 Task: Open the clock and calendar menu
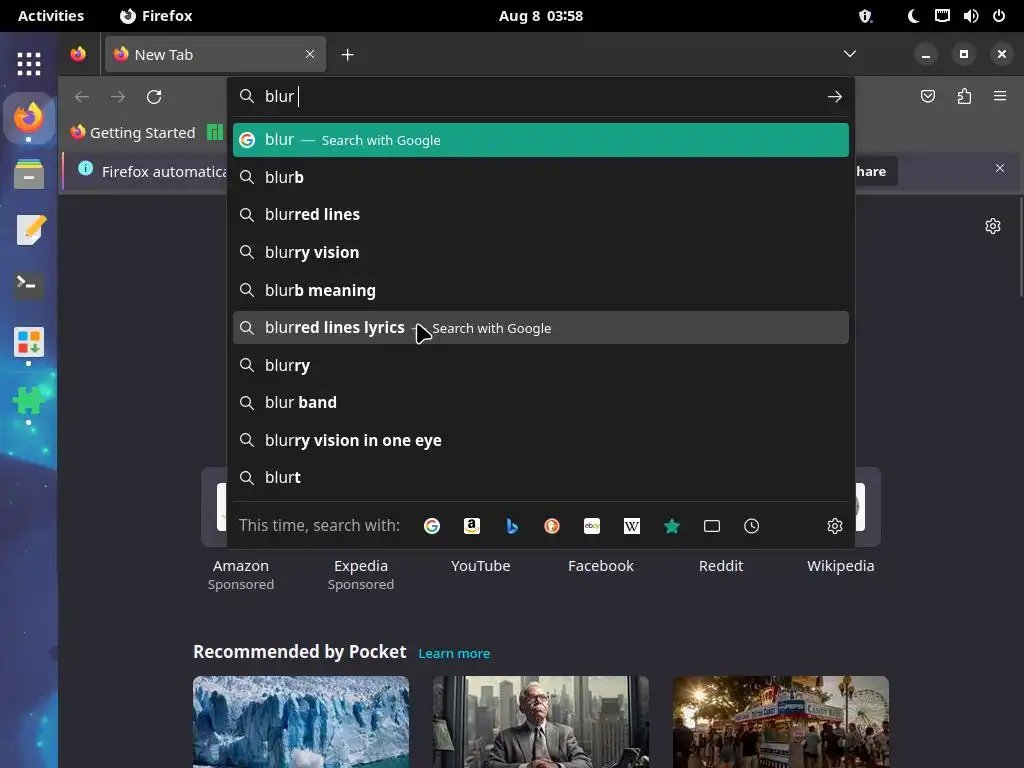(541, 16)
